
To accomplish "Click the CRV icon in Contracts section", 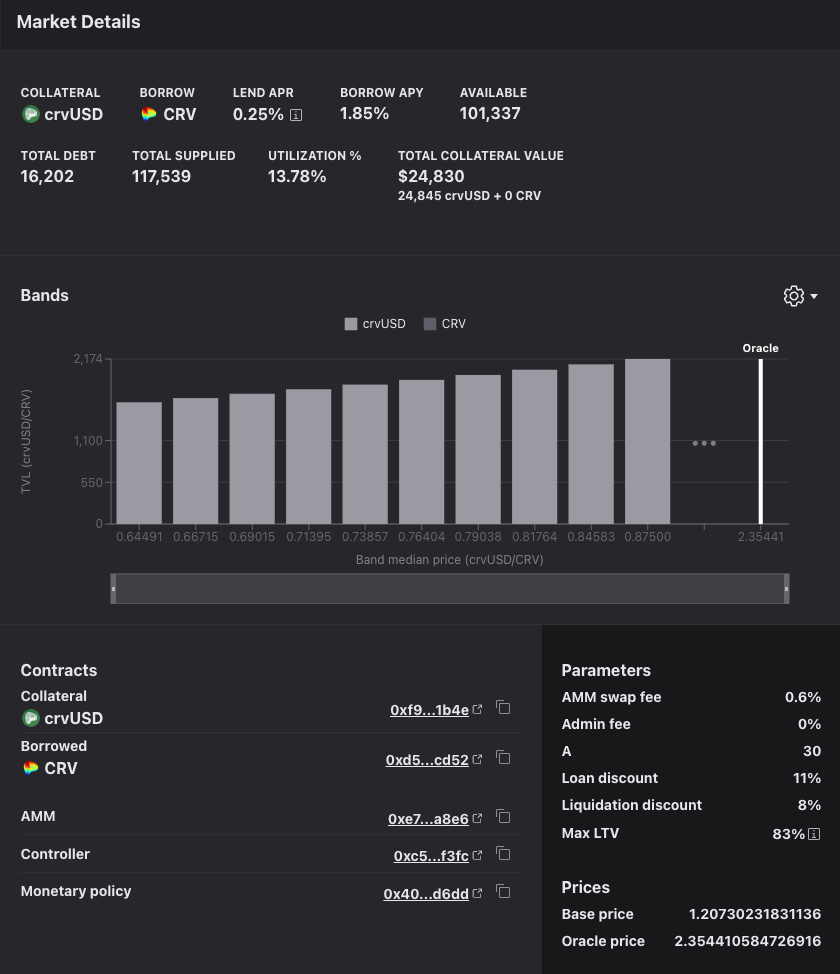I will (x=30, y=768).
